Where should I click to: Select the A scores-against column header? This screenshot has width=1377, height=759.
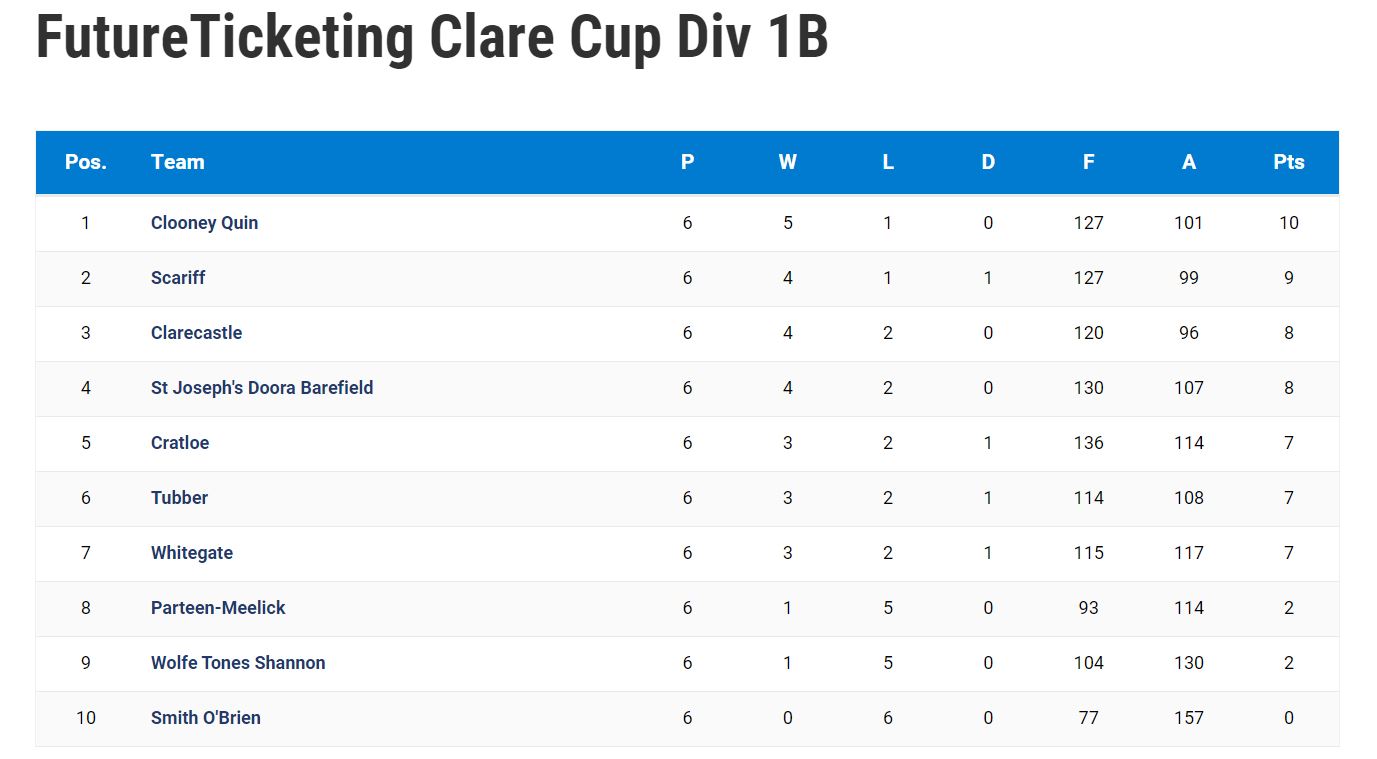[1189, 162]
